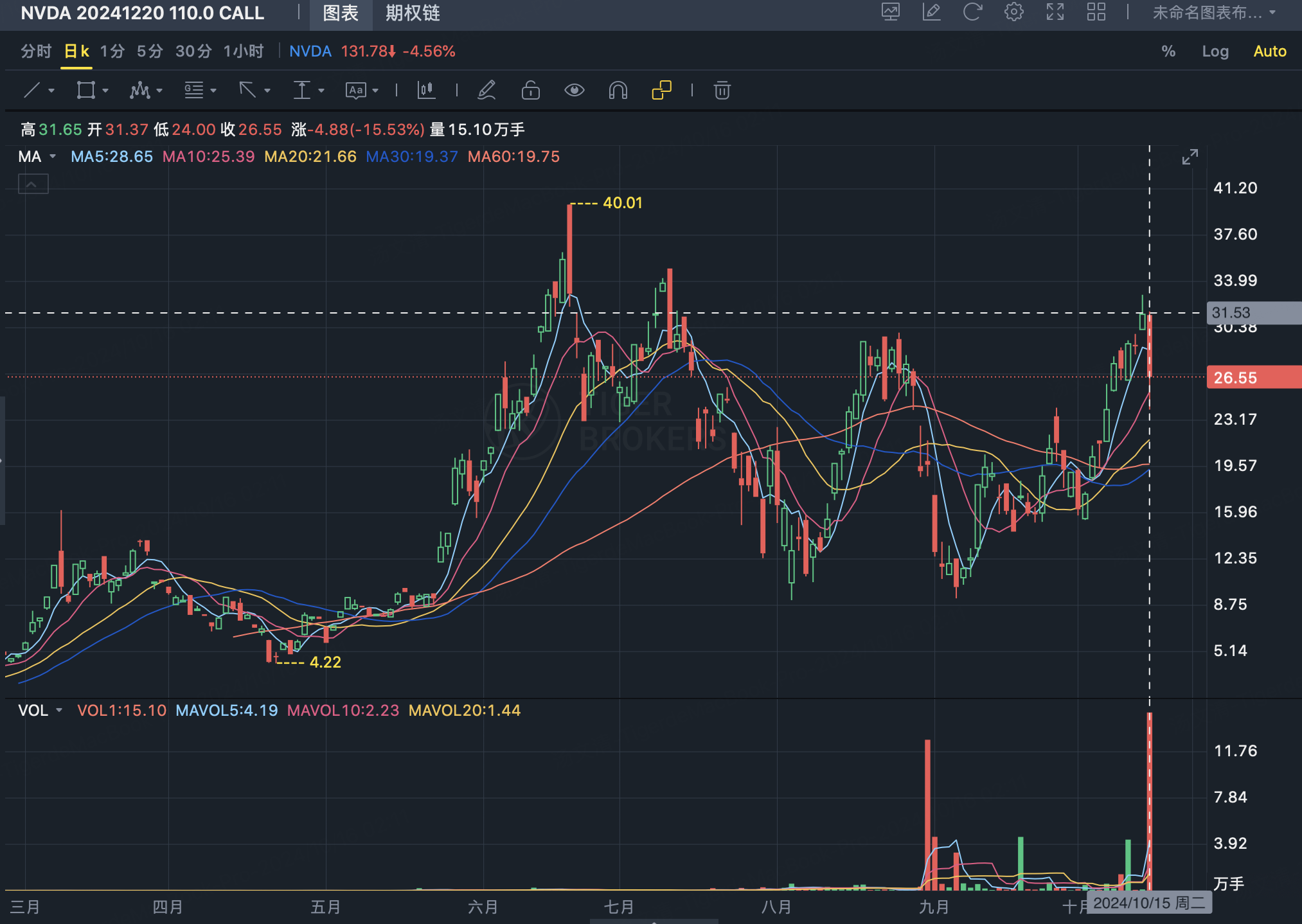Screen dimensions: 1302x924
Task: Toggle percent scale mode
Action: [1168, 51]
